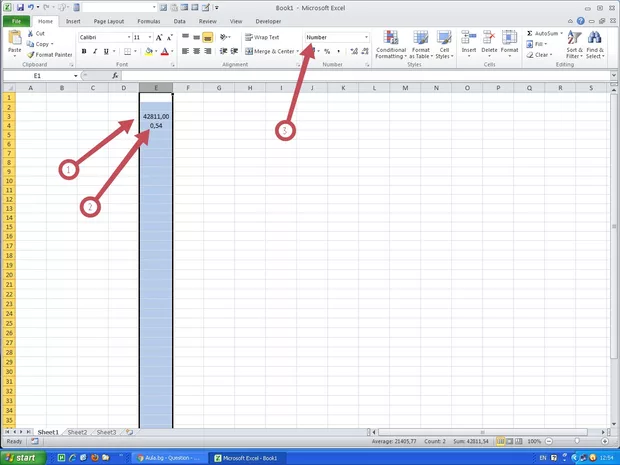Apply the red Font Color

165,51
